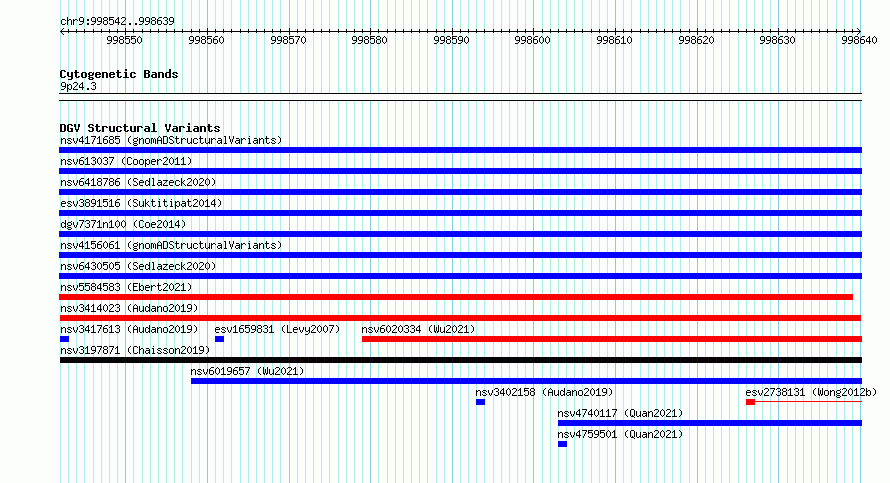
Task: Select the esv3891516 blue feature bar
Action: pyautogui.click(x=460, y=213)
